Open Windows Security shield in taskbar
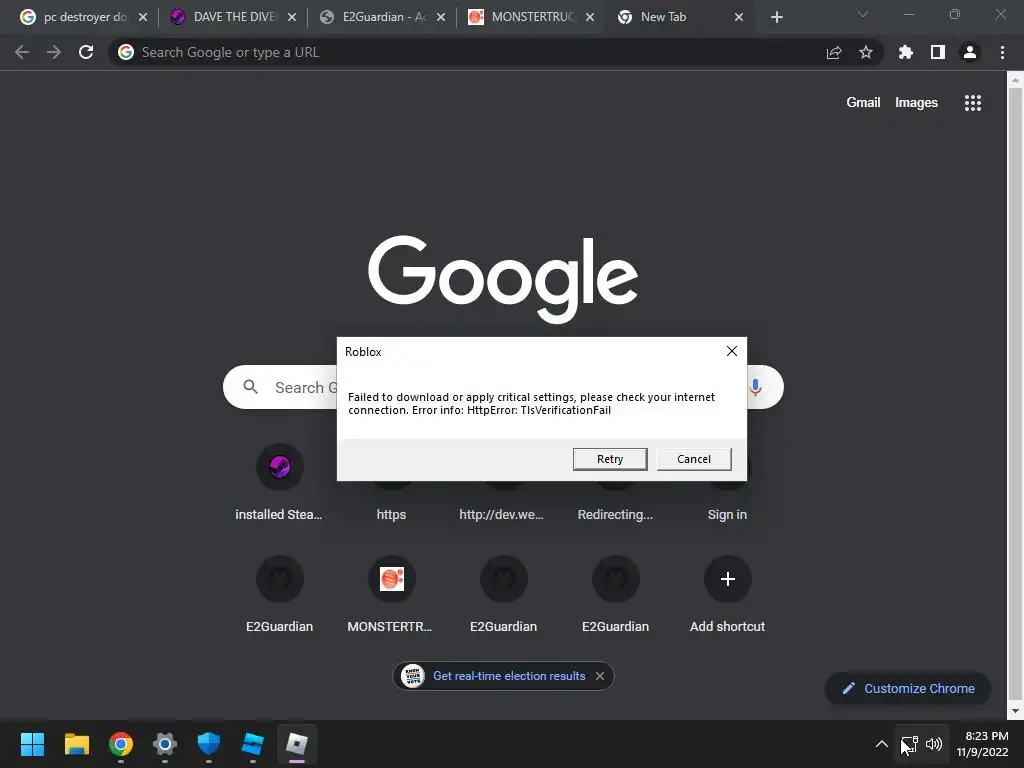This screenshot has height=768, width=1024. [x=208, y=744]
